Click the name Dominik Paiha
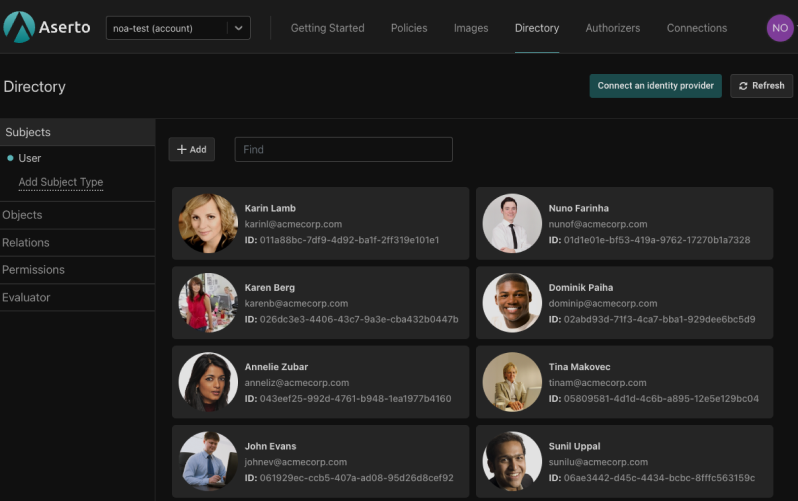 tap(581, 288)
